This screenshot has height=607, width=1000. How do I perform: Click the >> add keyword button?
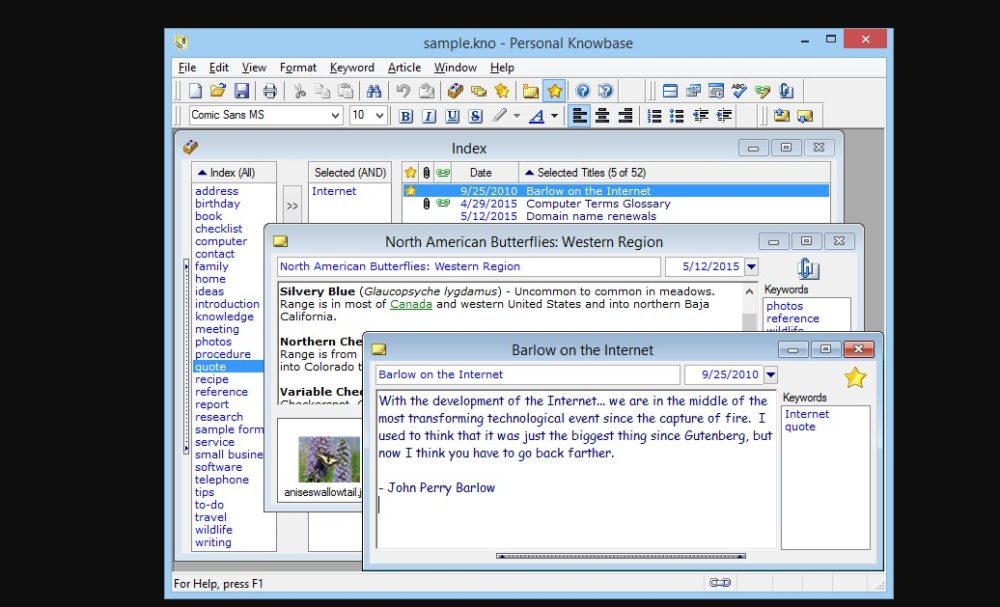point(292,206)
